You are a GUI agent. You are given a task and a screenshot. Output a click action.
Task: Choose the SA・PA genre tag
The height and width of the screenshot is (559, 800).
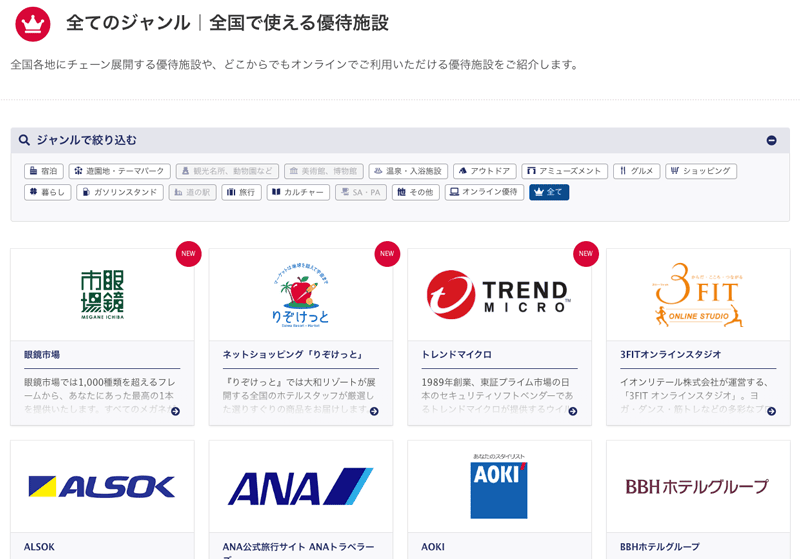(x=361, y=192)
